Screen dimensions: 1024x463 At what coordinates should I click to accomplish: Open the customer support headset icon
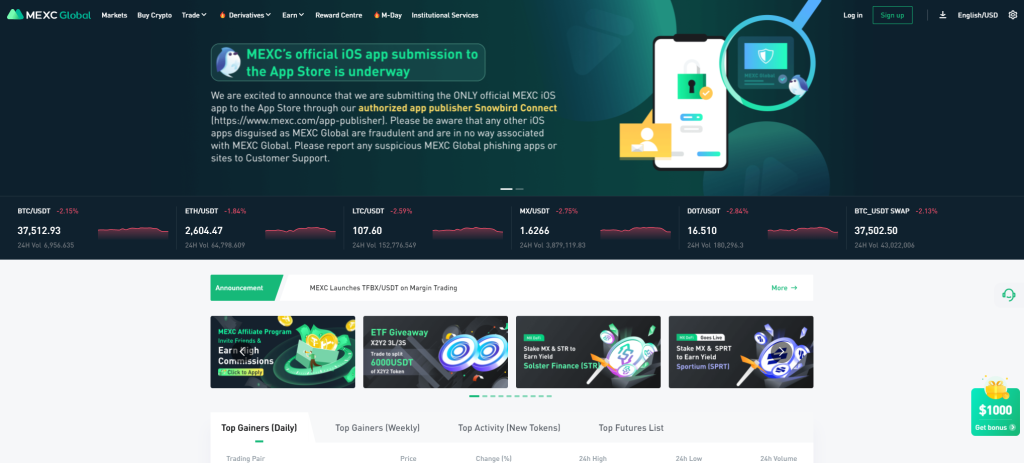tap(1008, 295)
